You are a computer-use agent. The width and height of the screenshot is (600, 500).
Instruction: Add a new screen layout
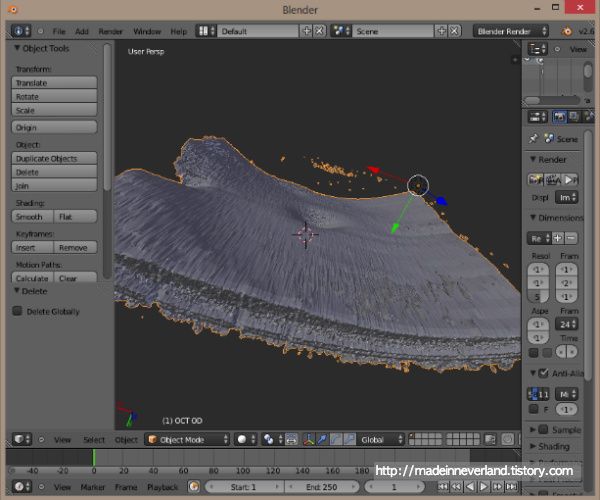coord(307,31)
